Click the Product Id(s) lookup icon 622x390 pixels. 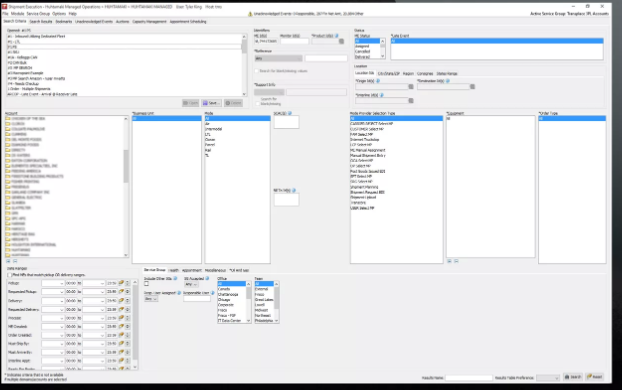click(341, 41)
